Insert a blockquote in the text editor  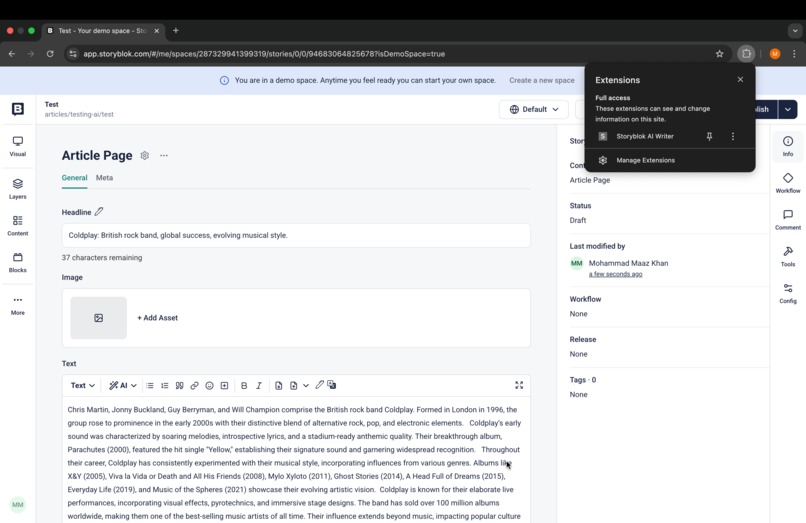(179, 385)
